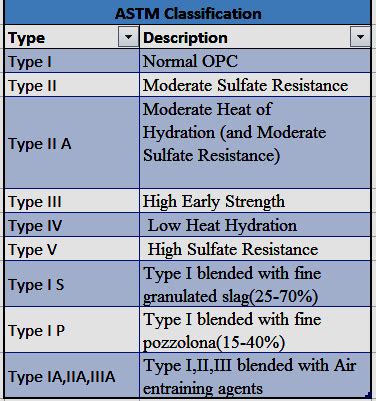Click the Type IV cell

(x=72, y=225)
